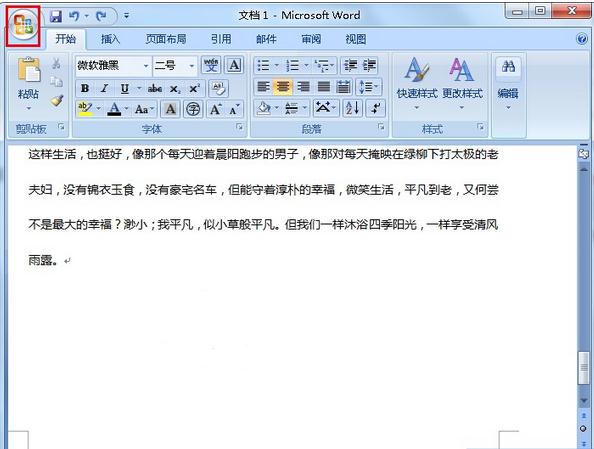Open the font dialog launcher in 字体 group
Image resolution: width=594 pixels, height=449 pixels.
click(x=239, y=127)
